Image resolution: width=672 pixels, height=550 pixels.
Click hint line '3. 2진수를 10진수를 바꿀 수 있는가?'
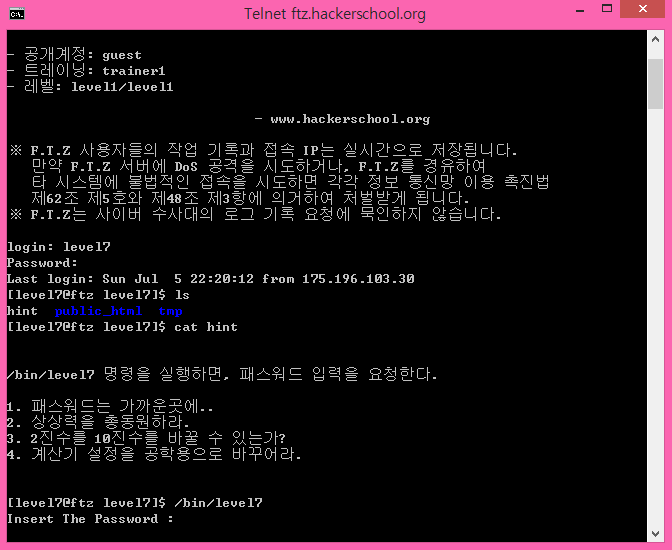point(146,438)
